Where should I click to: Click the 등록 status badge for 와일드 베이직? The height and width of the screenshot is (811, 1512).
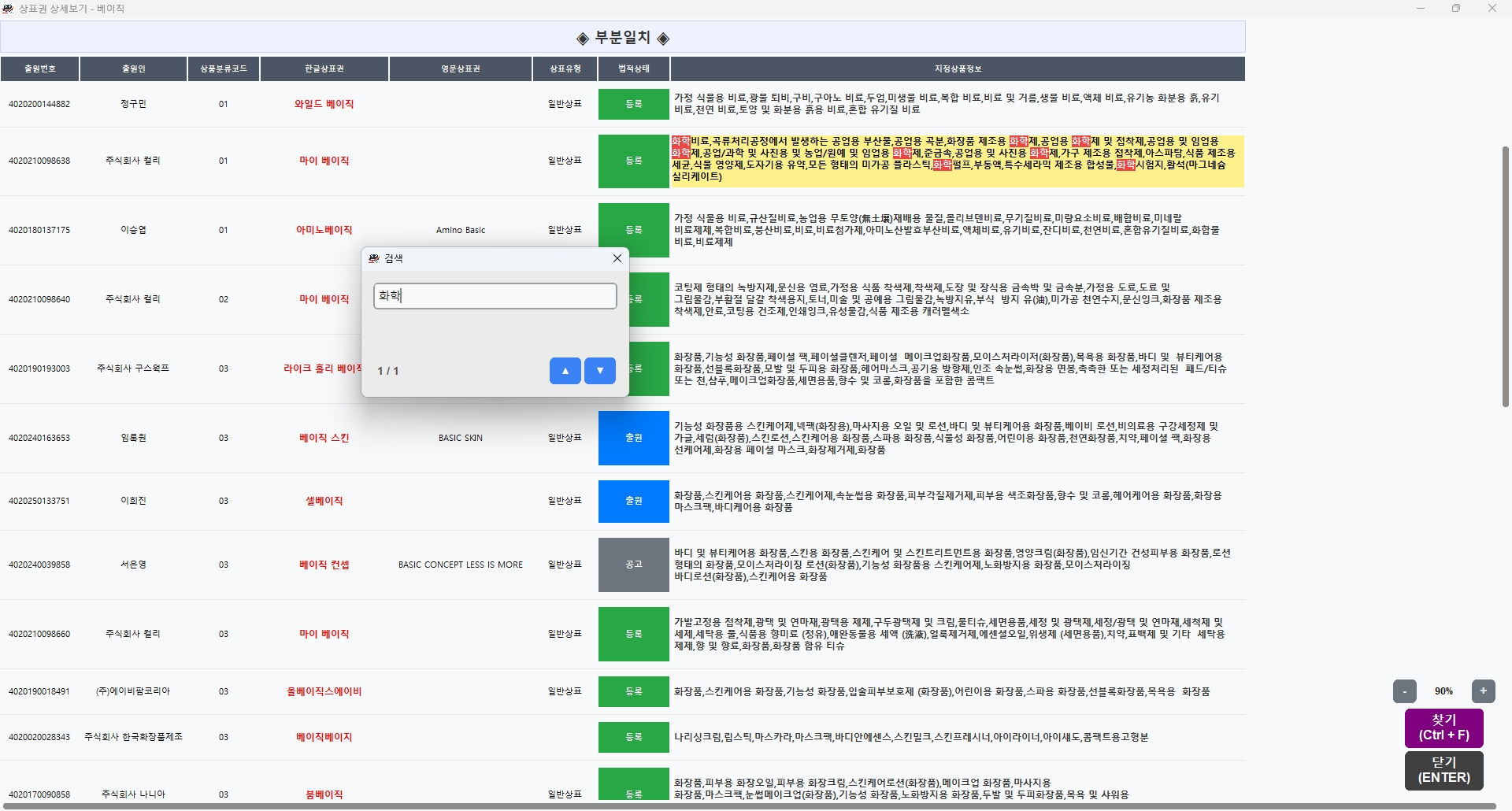(633, 104)
